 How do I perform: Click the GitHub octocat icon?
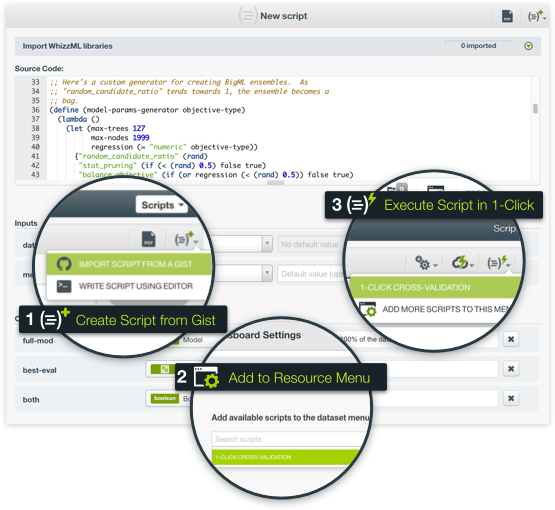[x=64, y=264]
